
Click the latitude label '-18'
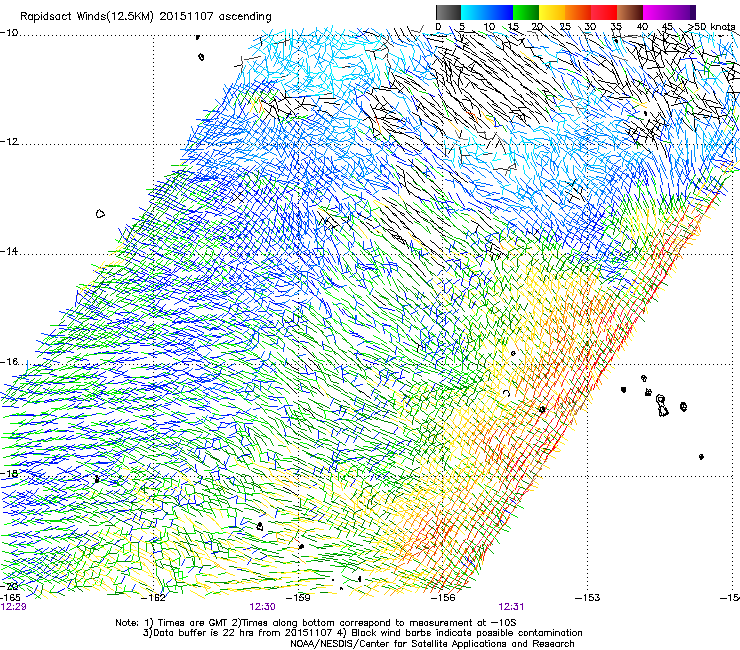(9, 473)
